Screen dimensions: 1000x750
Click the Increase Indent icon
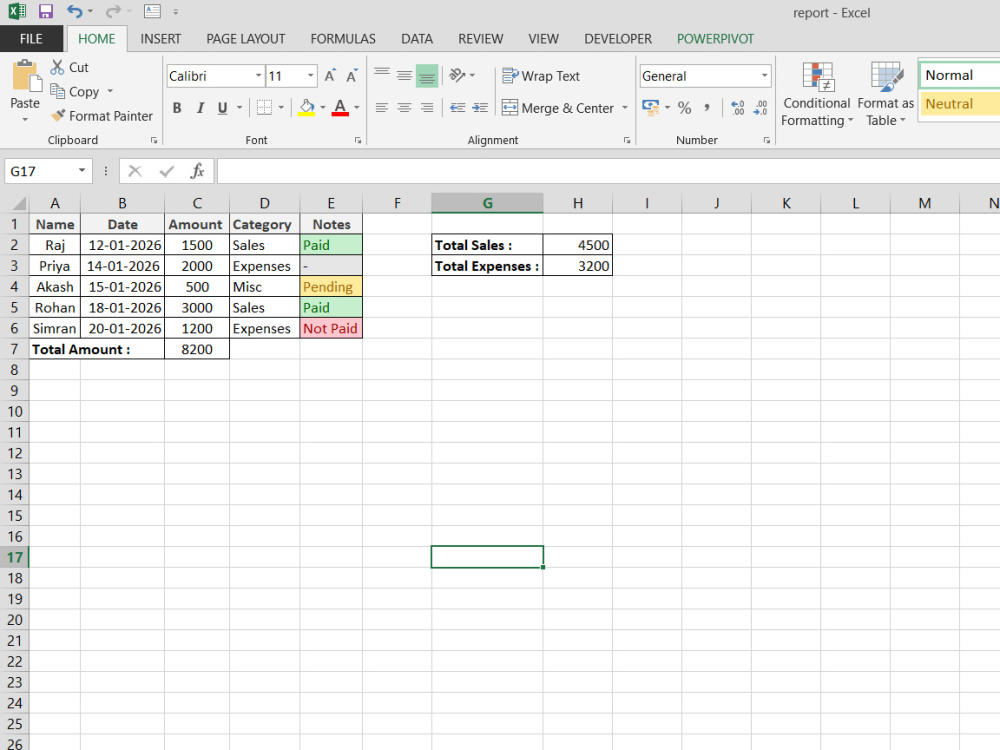tap(480, 108)
